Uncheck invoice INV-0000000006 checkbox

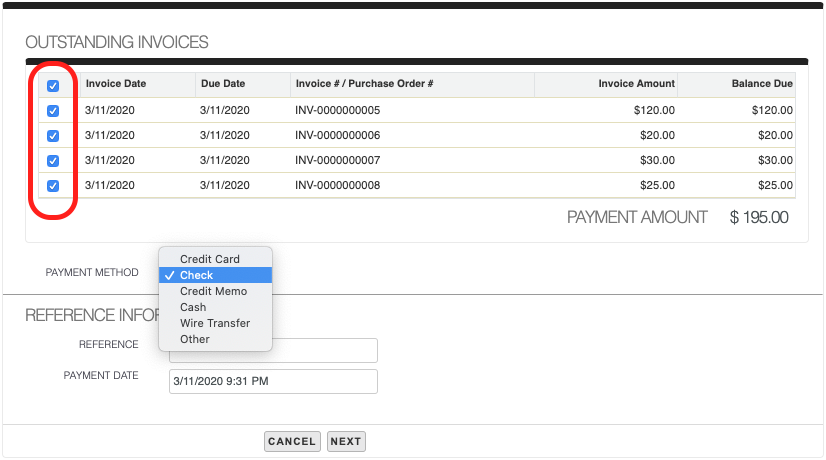click(x=53, y=136)
